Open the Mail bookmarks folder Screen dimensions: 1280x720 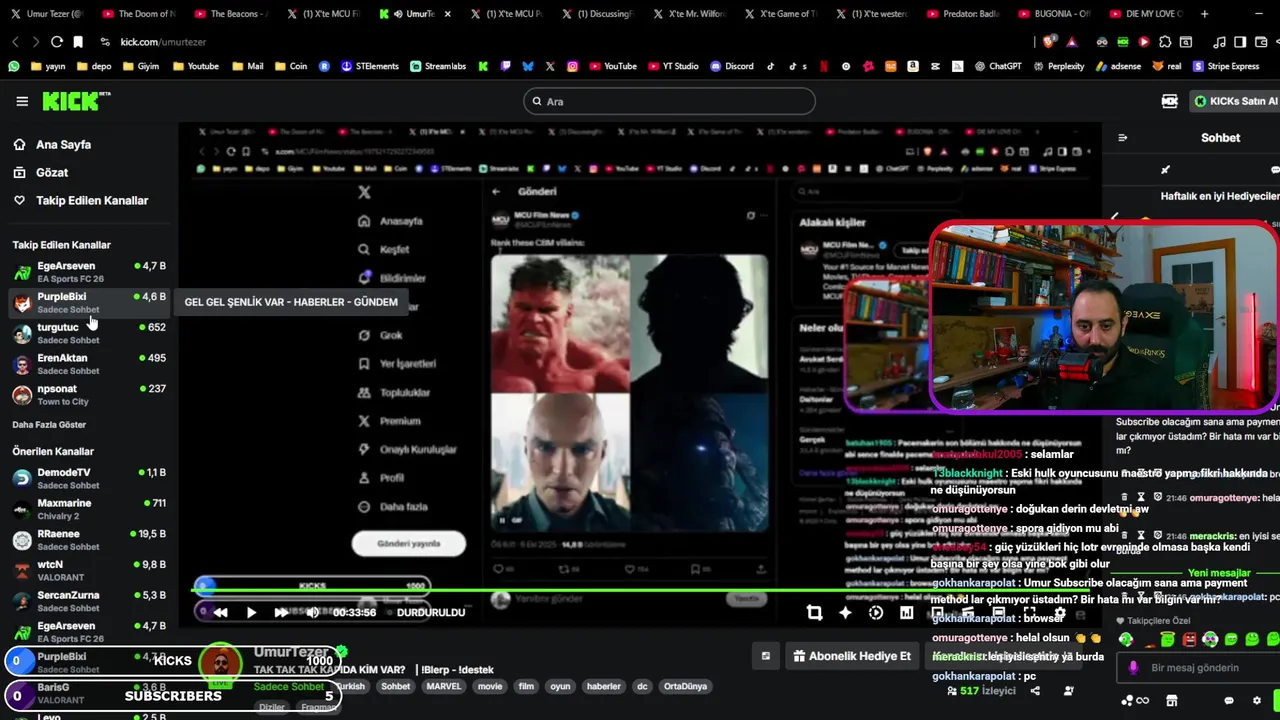[x=247, y=66]
